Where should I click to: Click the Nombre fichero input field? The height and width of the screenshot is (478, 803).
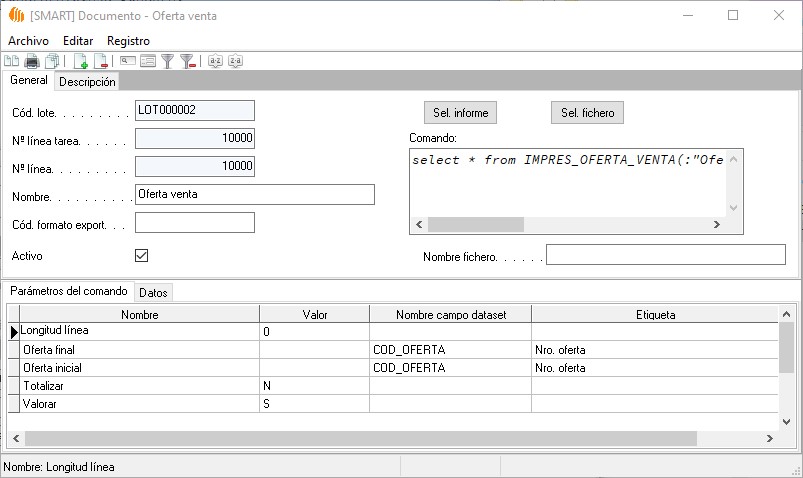(665, 255)
